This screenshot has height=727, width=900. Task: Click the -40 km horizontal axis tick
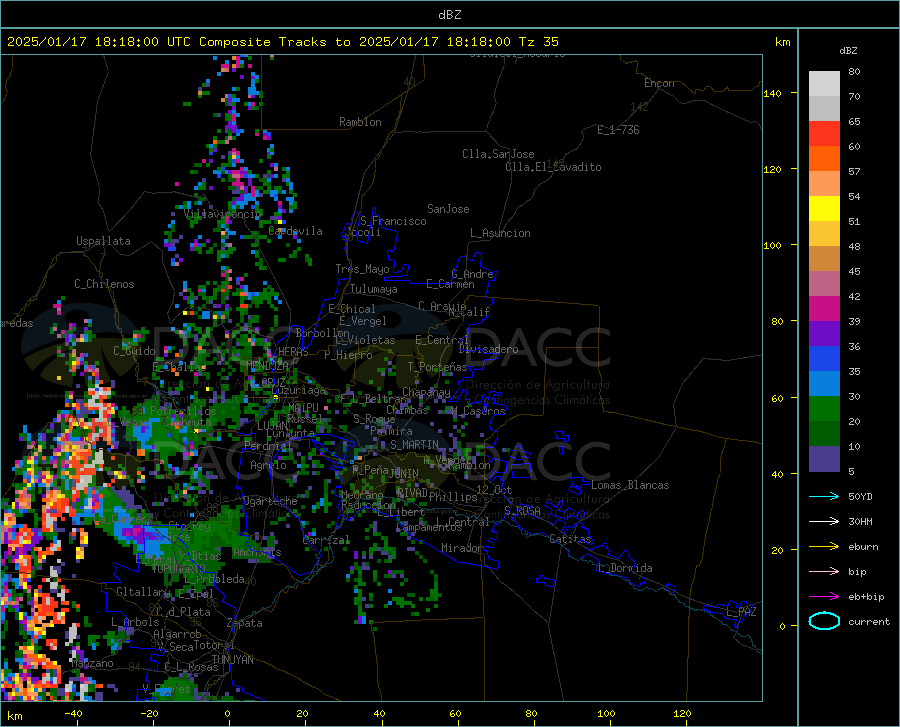(73, 713)
